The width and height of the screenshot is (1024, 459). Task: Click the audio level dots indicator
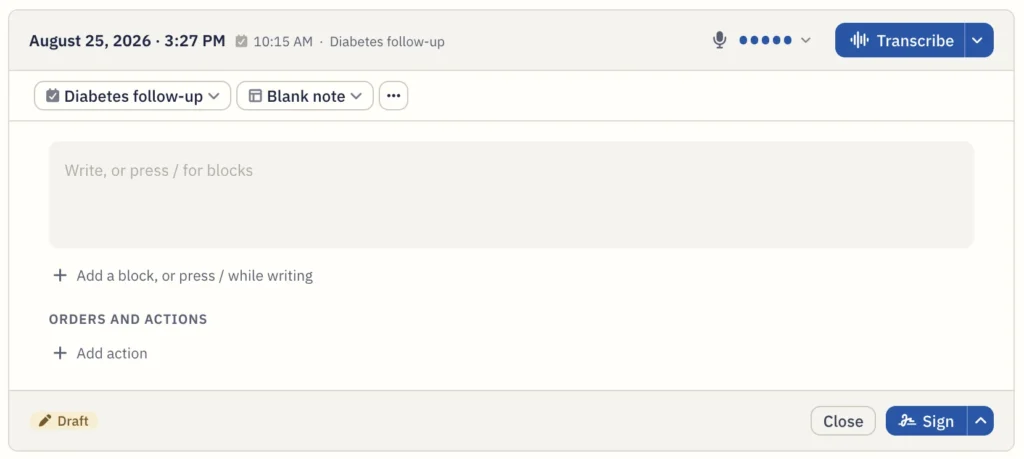click(765, 40)
